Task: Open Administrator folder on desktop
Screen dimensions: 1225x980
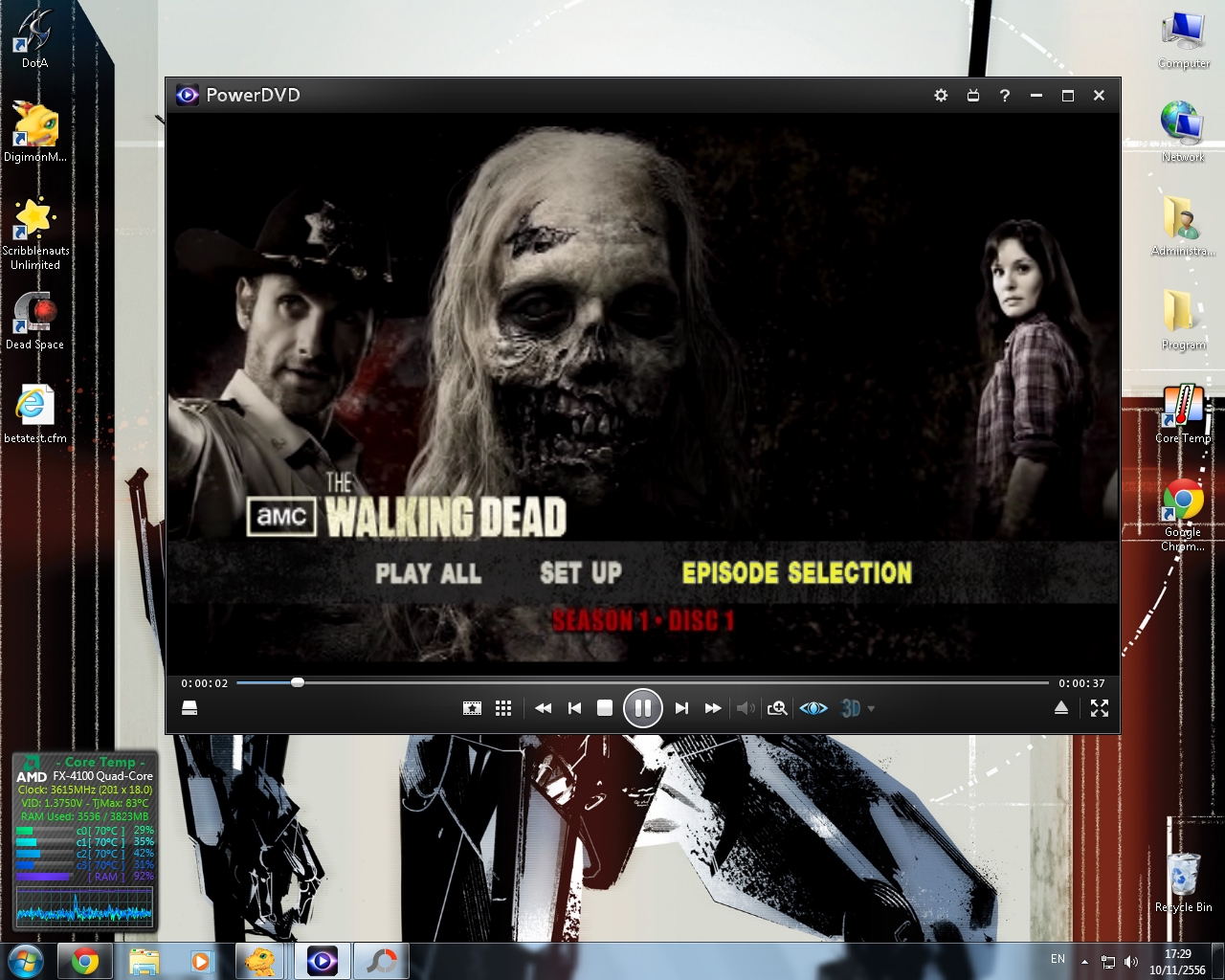Action: 1183,226
